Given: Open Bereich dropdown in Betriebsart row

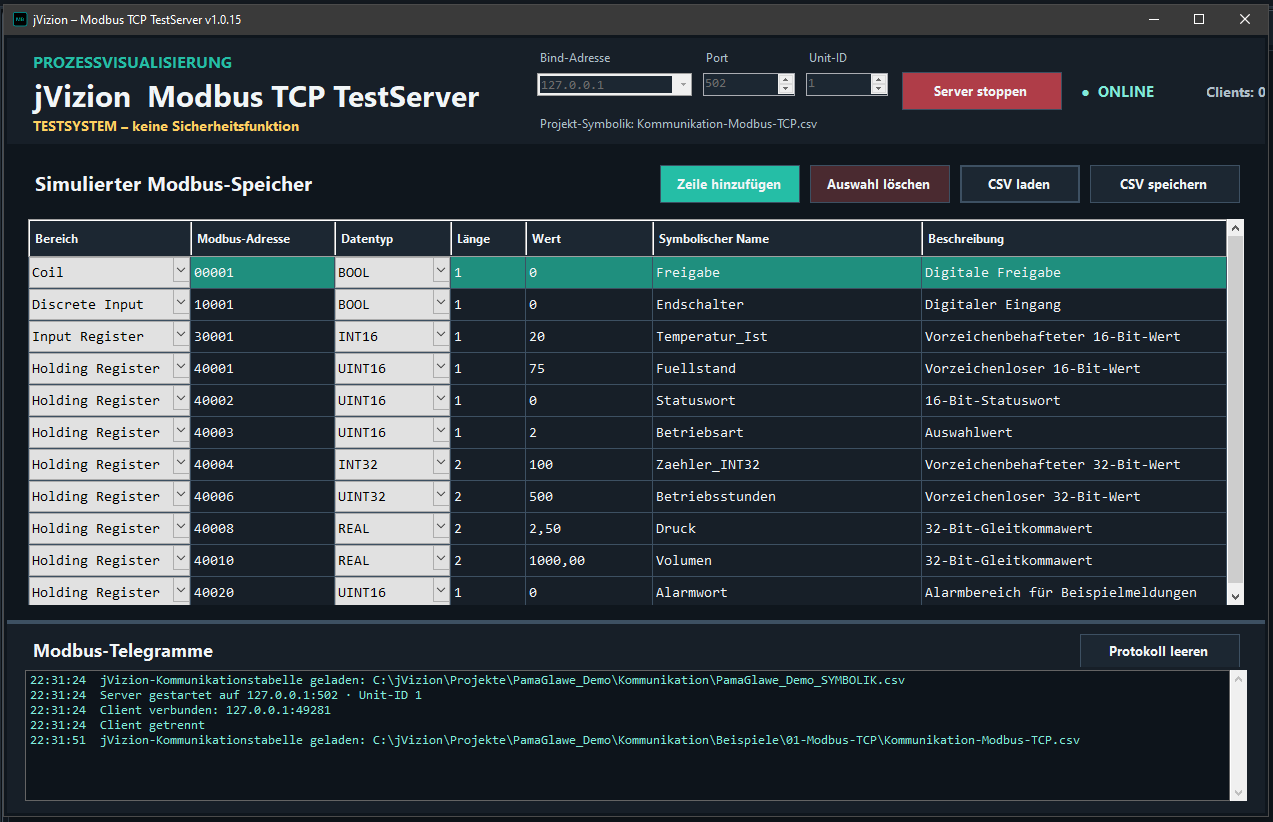Looking at the screenshot, I should (180, 431).
